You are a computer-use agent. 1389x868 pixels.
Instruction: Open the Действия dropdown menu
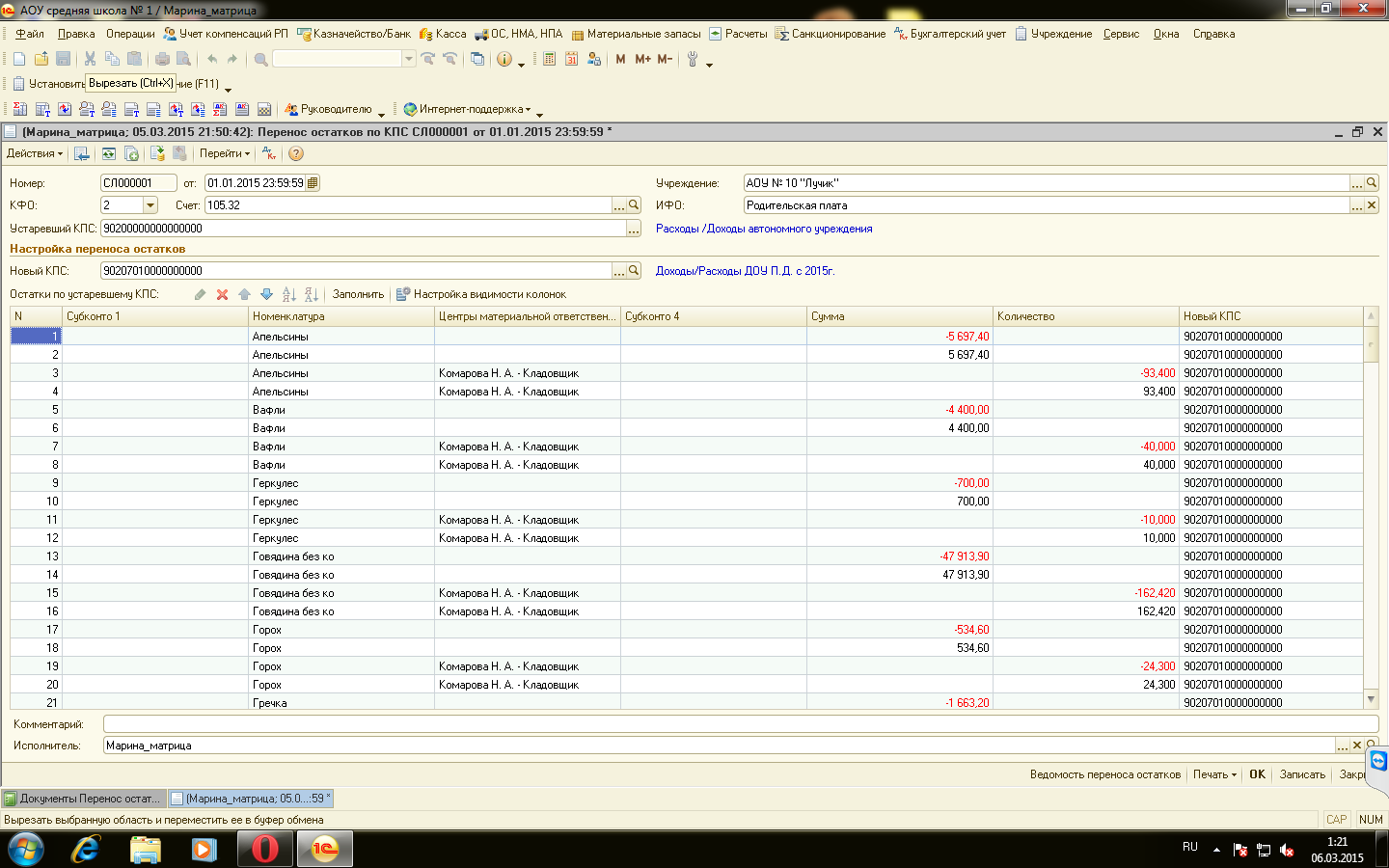point(35,153)
